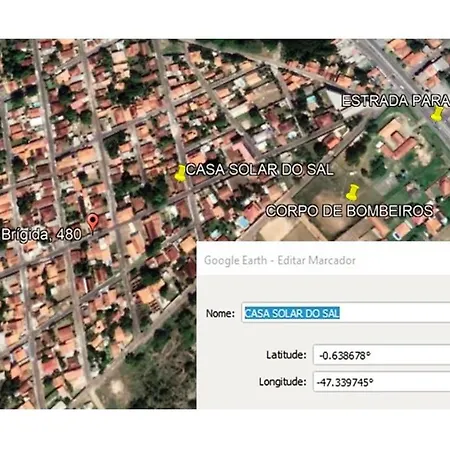The width and height of the screenshot is (450, 450).
Task: Click the highlighted CASA SOLAR DO SAL name text
Action: 292,313
